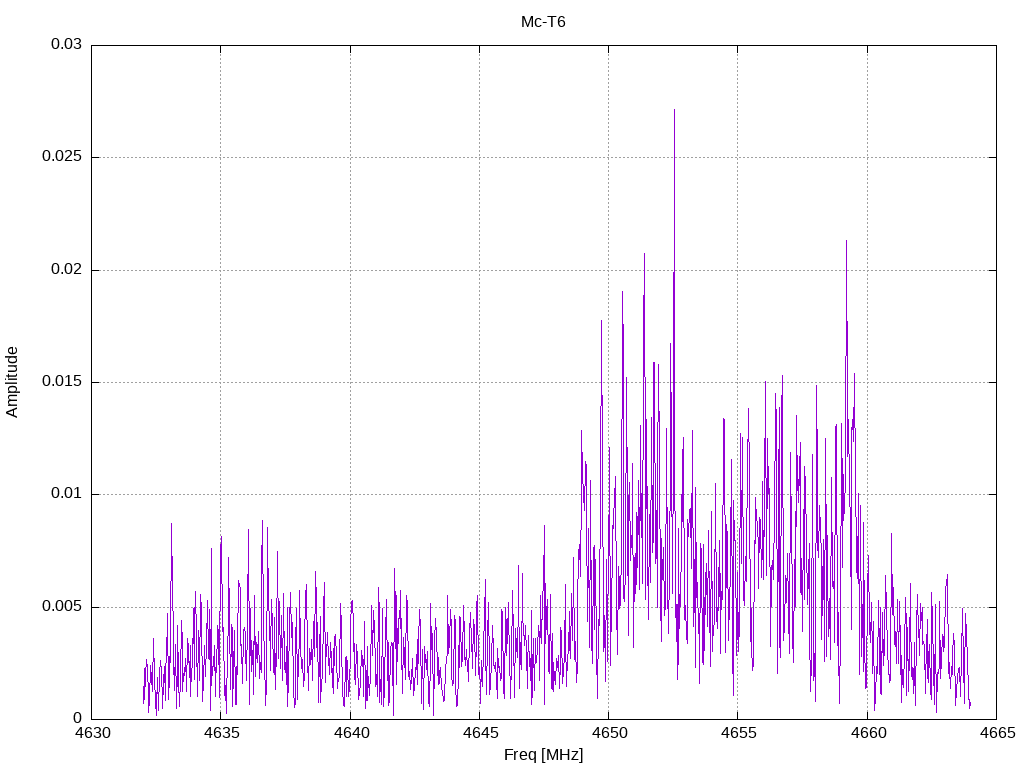Select the Amplitude y-axis label
Screen dimensions: 1024x768
click(13, 381)
